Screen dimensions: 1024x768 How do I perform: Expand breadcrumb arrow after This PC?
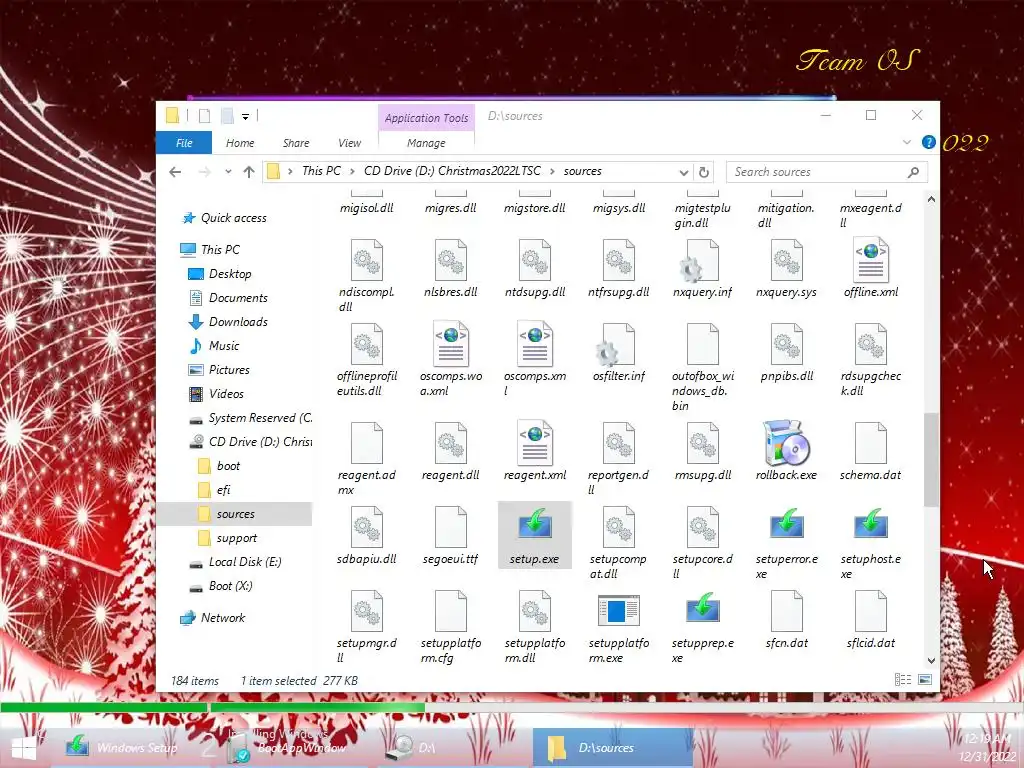(352, 171)
